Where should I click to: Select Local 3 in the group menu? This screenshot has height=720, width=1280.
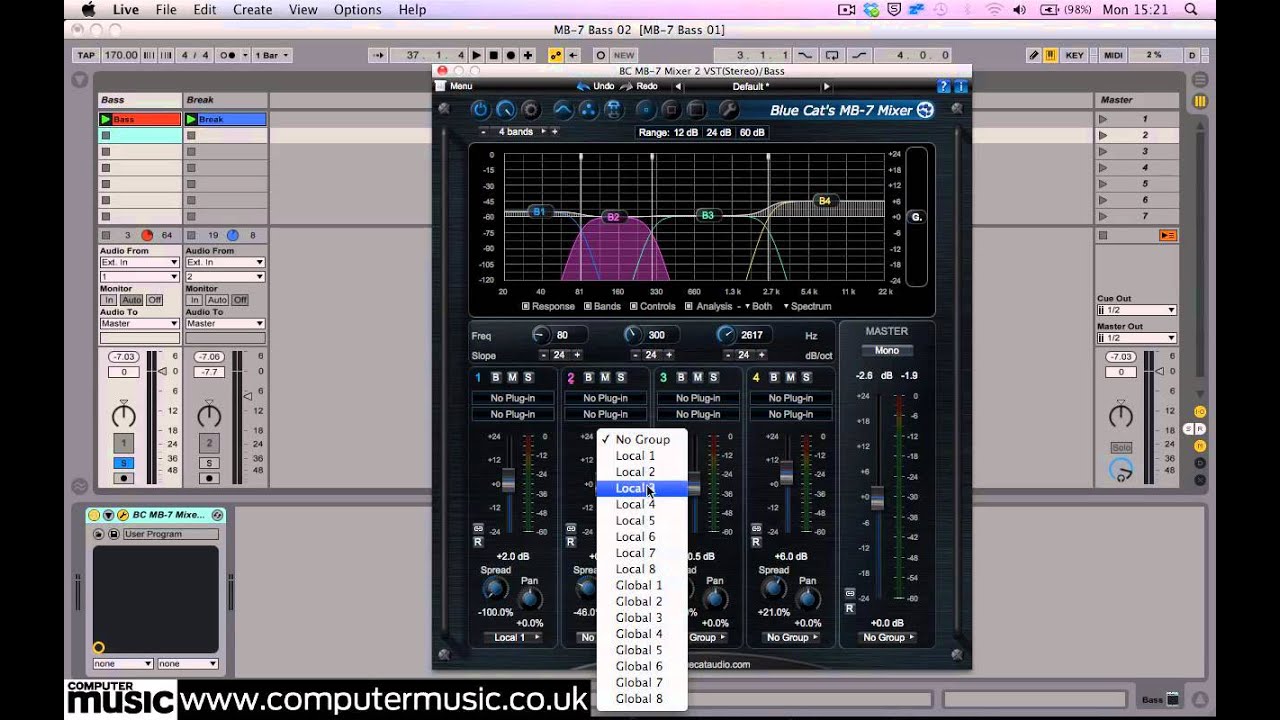tap(641, 488)
